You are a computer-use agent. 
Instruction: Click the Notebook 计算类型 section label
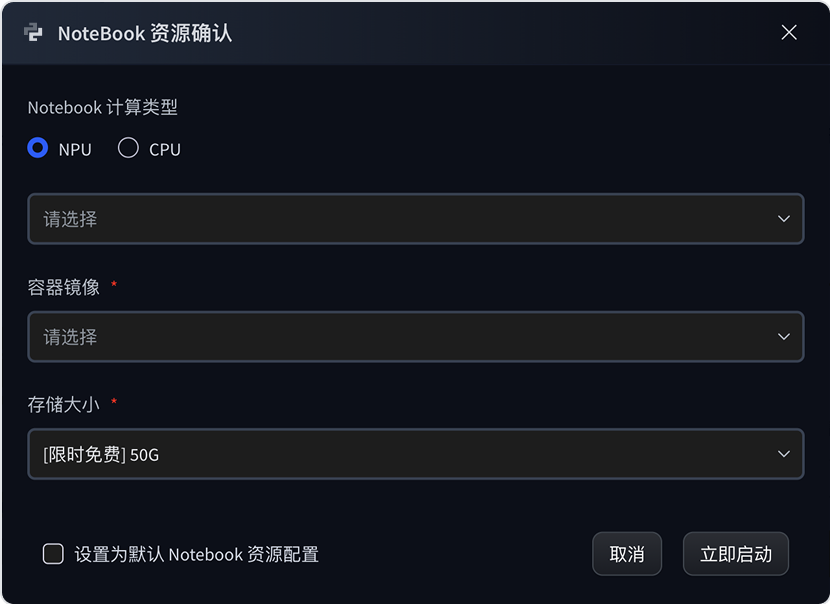point(103,108)
